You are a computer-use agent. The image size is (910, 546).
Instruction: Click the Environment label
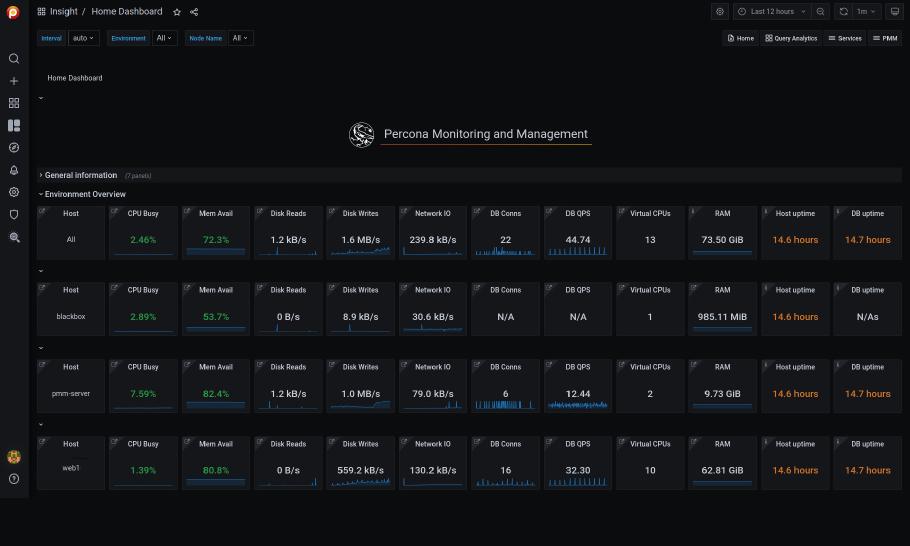[129, 38]
